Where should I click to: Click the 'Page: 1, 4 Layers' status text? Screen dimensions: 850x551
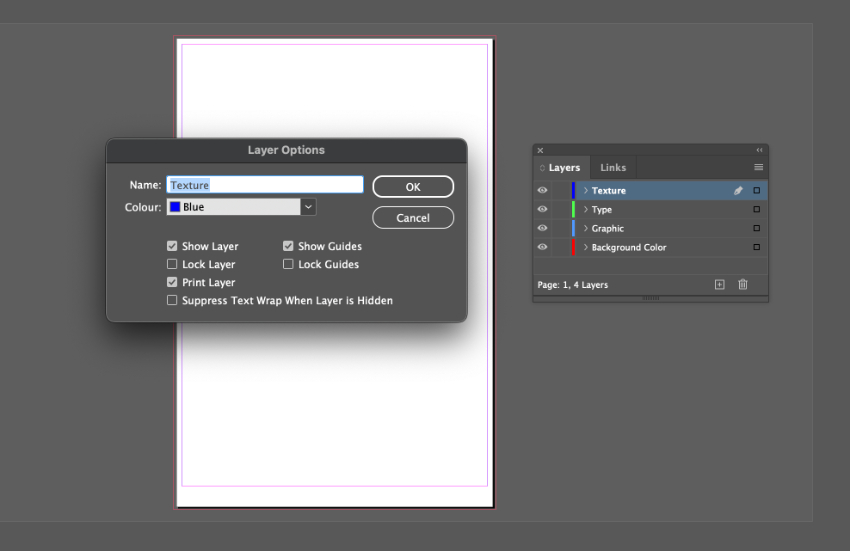pos(572,285)
